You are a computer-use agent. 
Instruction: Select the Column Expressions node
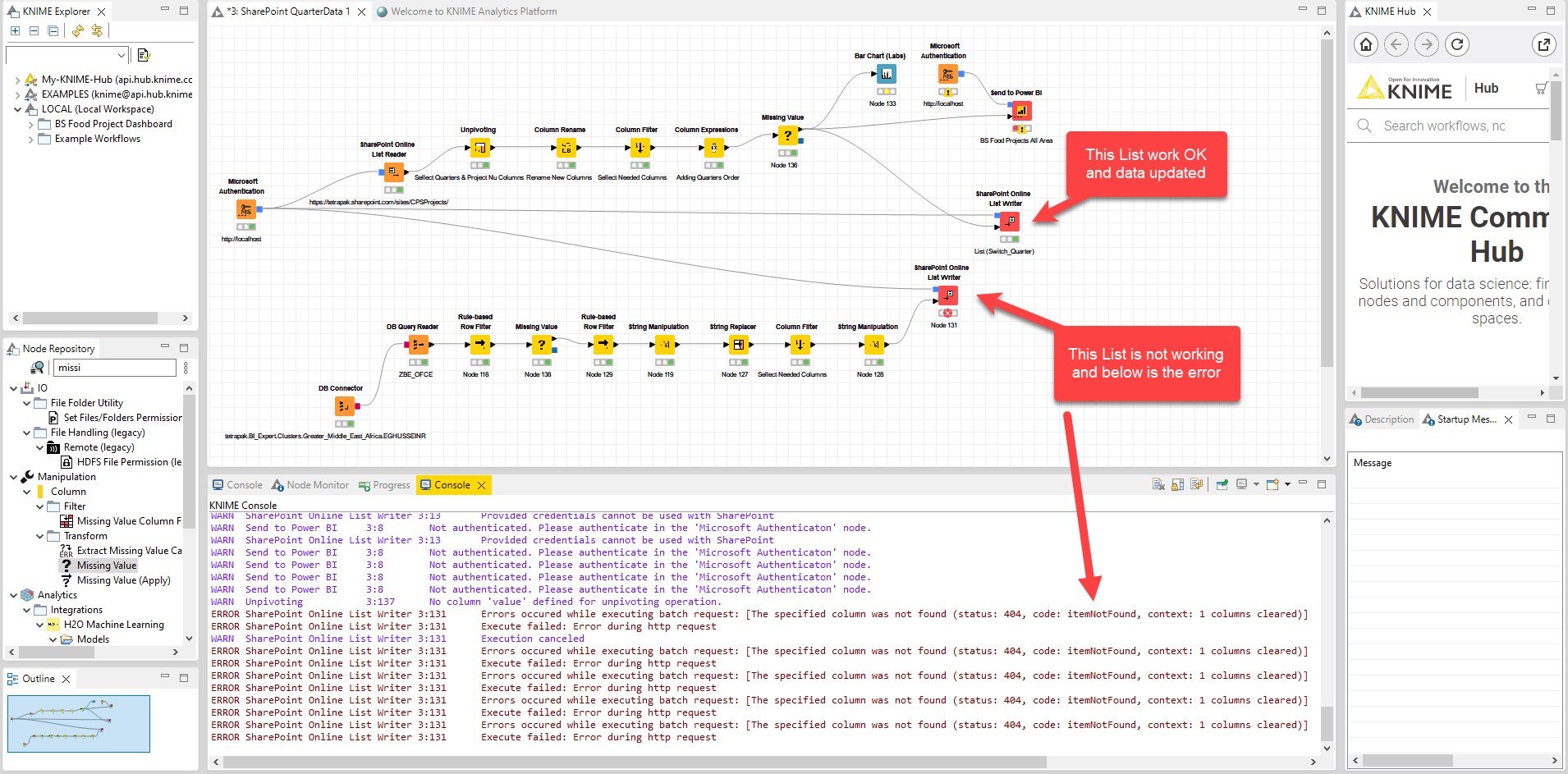tap(713, 148)
